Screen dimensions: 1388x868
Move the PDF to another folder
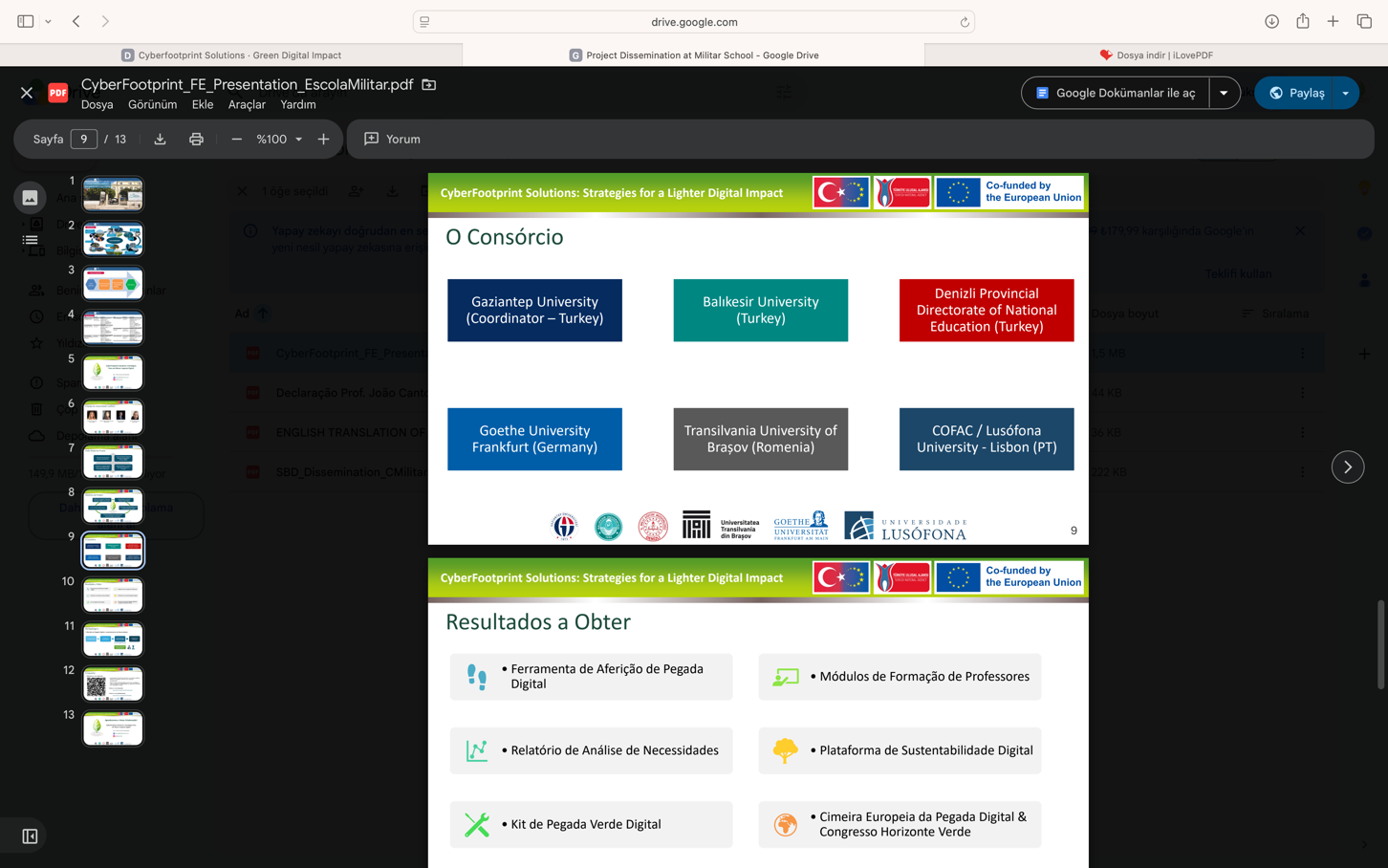pyautogui.click(x=429, y=85)
